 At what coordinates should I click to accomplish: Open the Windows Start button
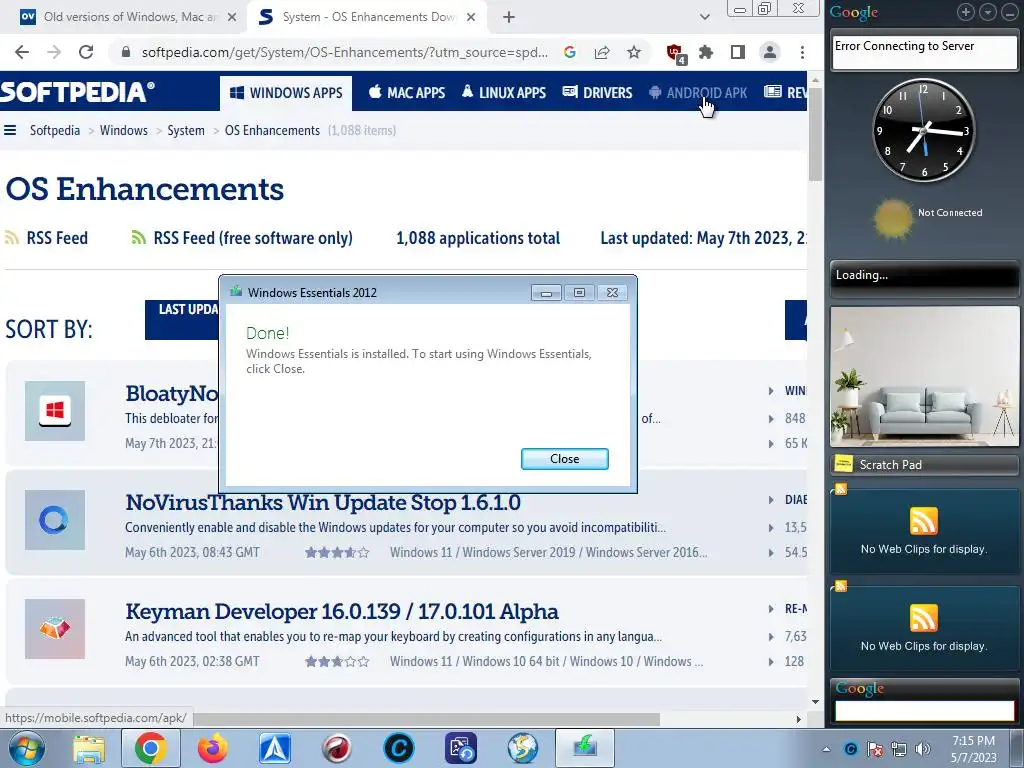click(27, 748)
